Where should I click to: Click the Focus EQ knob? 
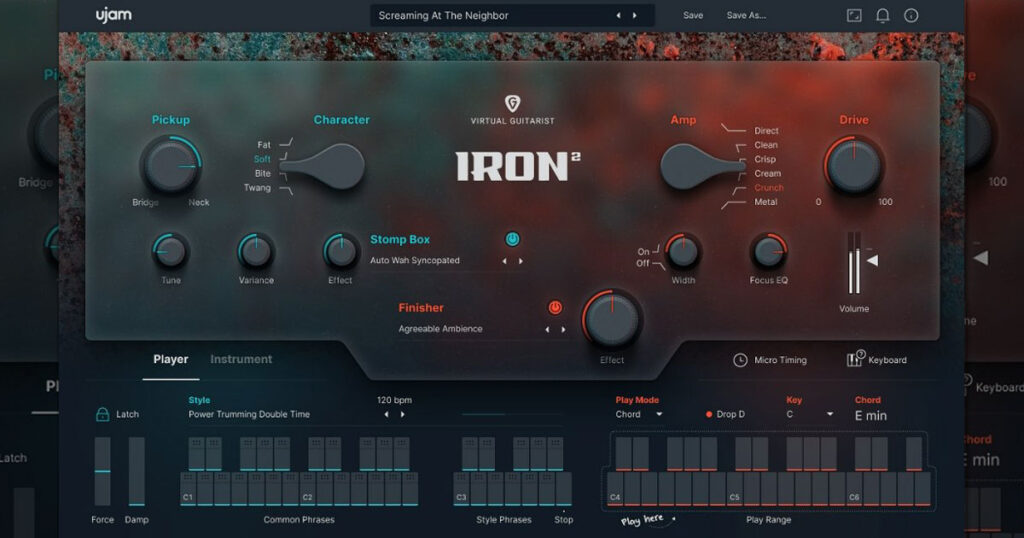769,251
